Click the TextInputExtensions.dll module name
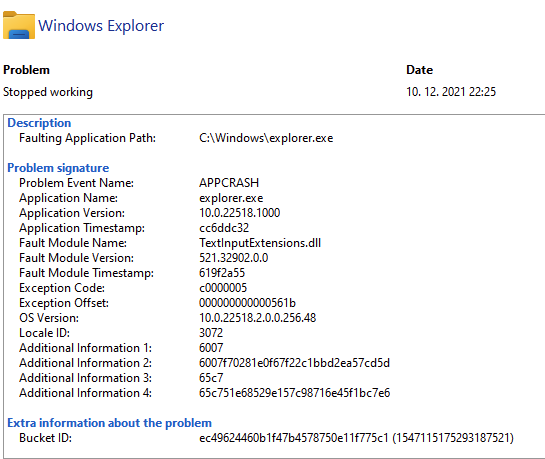This screenshot has width=545, height=459. click(x=260, y=243)
